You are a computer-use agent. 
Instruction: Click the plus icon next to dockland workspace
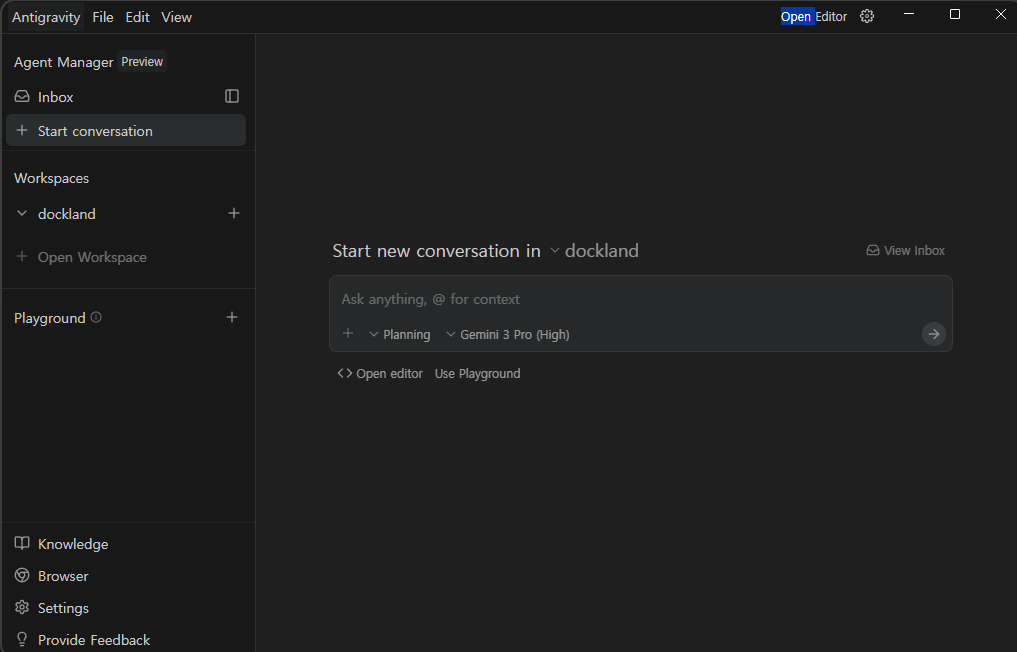[234, 213]
